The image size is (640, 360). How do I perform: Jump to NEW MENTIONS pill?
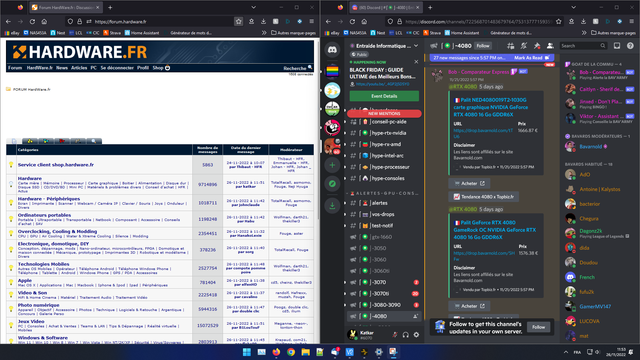[x=384, y=113]
